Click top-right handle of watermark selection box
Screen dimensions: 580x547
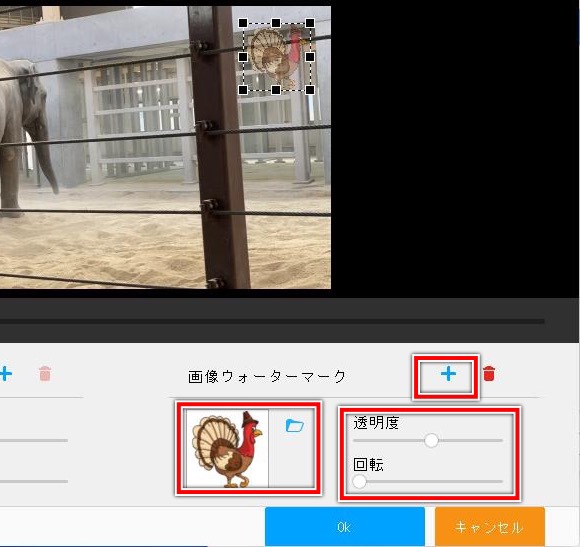[x=310, y=23]
